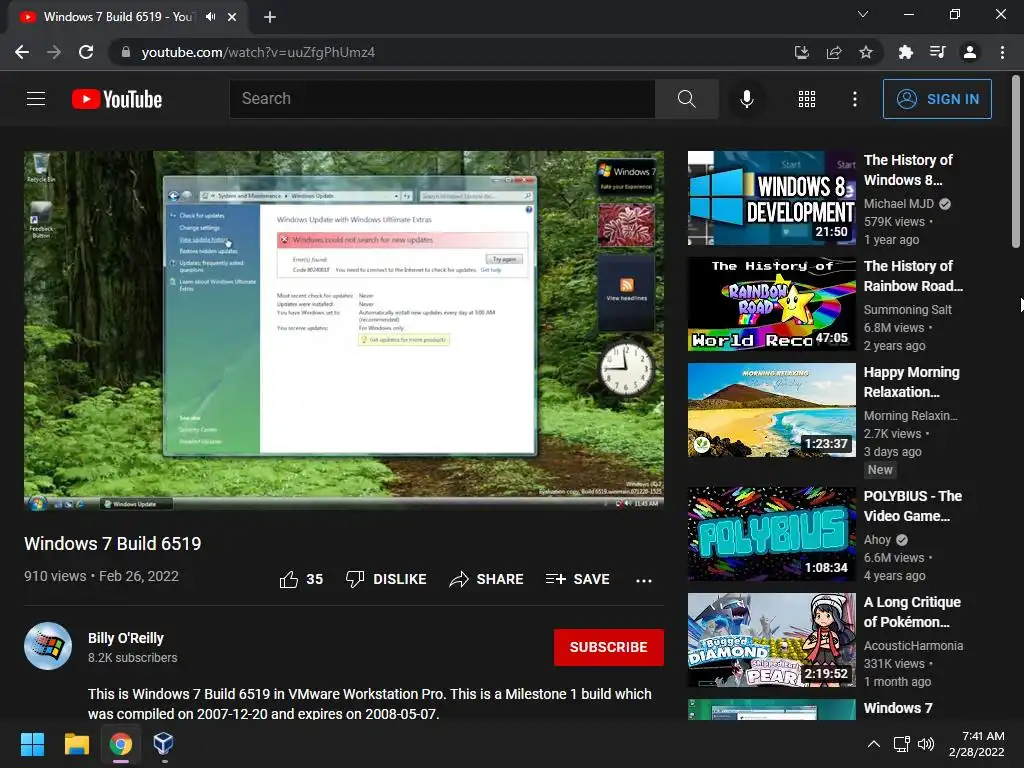View site information lock icon
The height and width of the screenshot is (768, 1024).
[126, 52]
